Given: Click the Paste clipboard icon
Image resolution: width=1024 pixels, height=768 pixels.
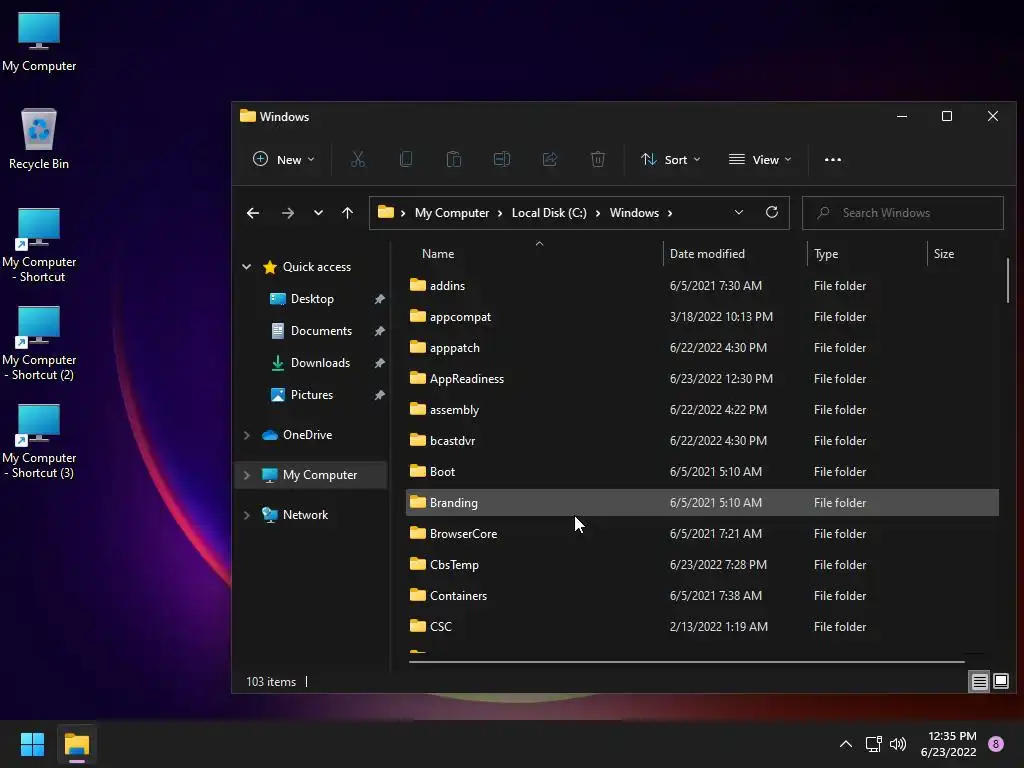Looking at the screenshot, I should tap(454, 159).
